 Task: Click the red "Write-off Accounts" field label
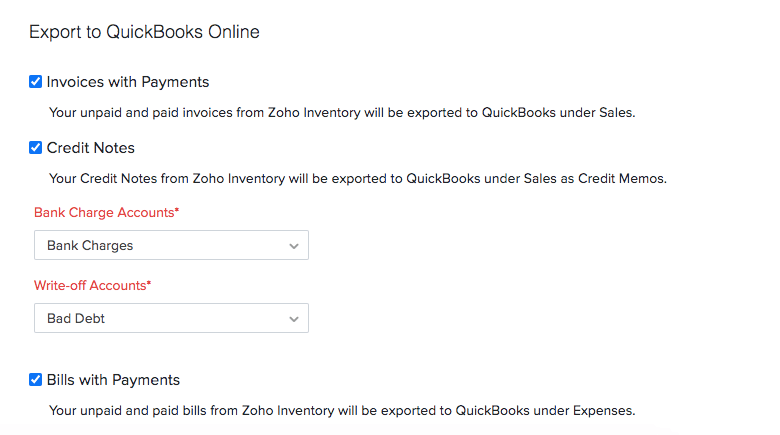90,286
